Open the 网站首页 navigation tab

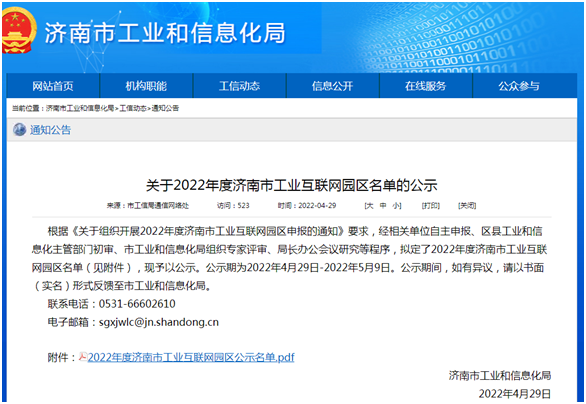53,86
